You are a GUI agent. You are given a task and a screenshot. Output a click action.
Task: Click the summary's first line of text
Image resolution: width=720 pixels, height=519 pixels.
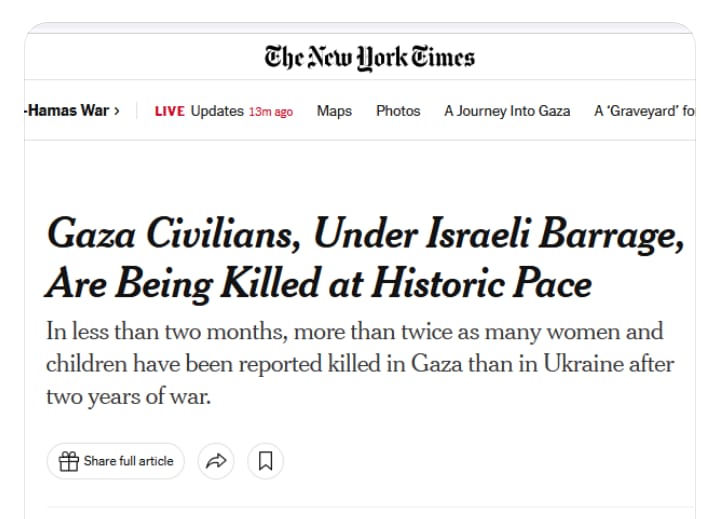pyautogui.click(x=354, y=332)
